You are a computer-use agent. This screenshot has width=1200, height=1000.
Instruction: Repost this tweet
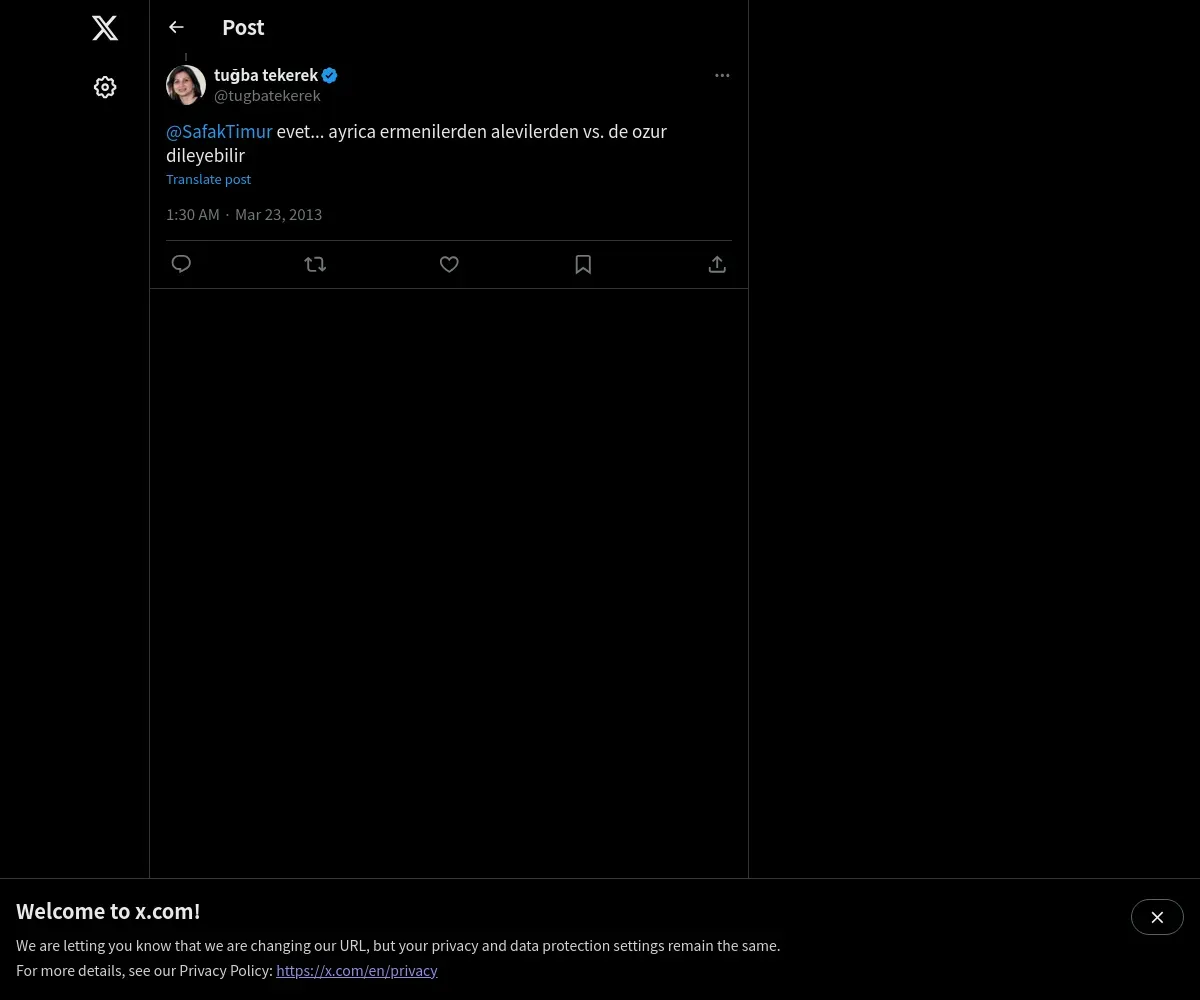pos(315,264)
